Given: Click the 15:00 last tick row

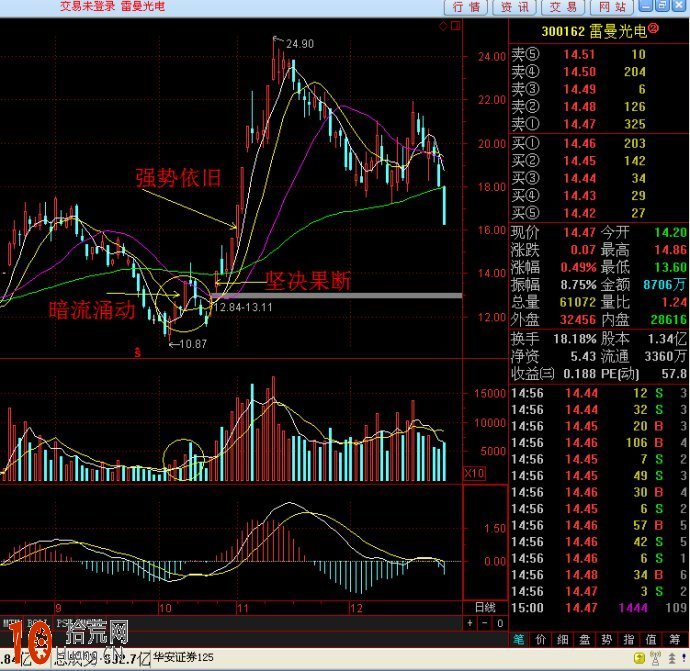Looking at the screenshot, I should [598, 608].
